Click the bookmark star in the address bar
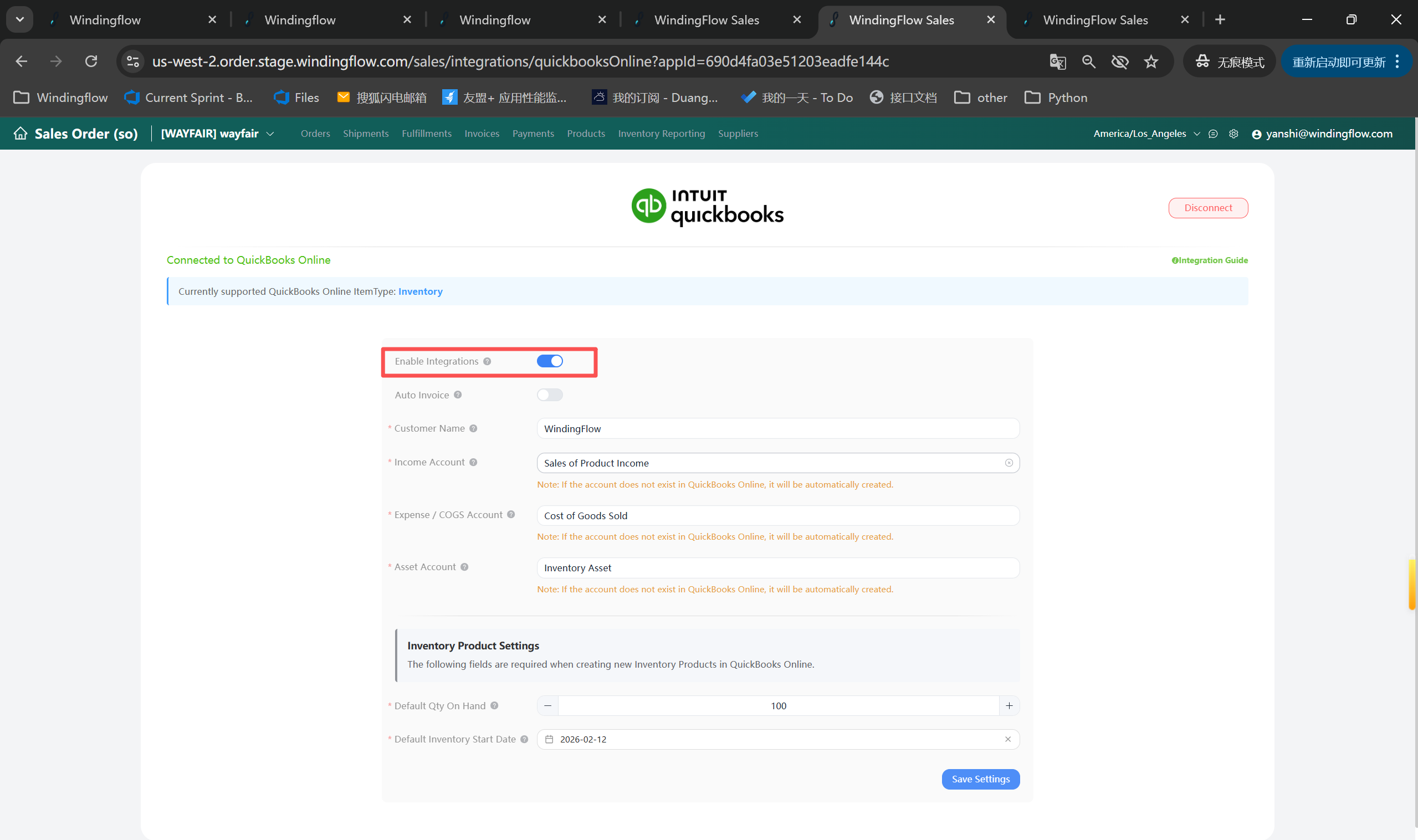 click(1152, 61)
